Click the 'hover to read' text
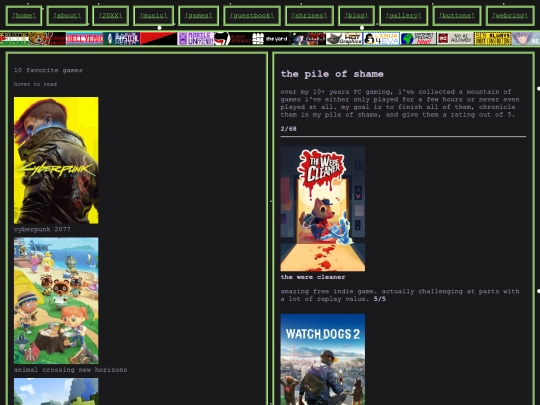 coord(35,84)
